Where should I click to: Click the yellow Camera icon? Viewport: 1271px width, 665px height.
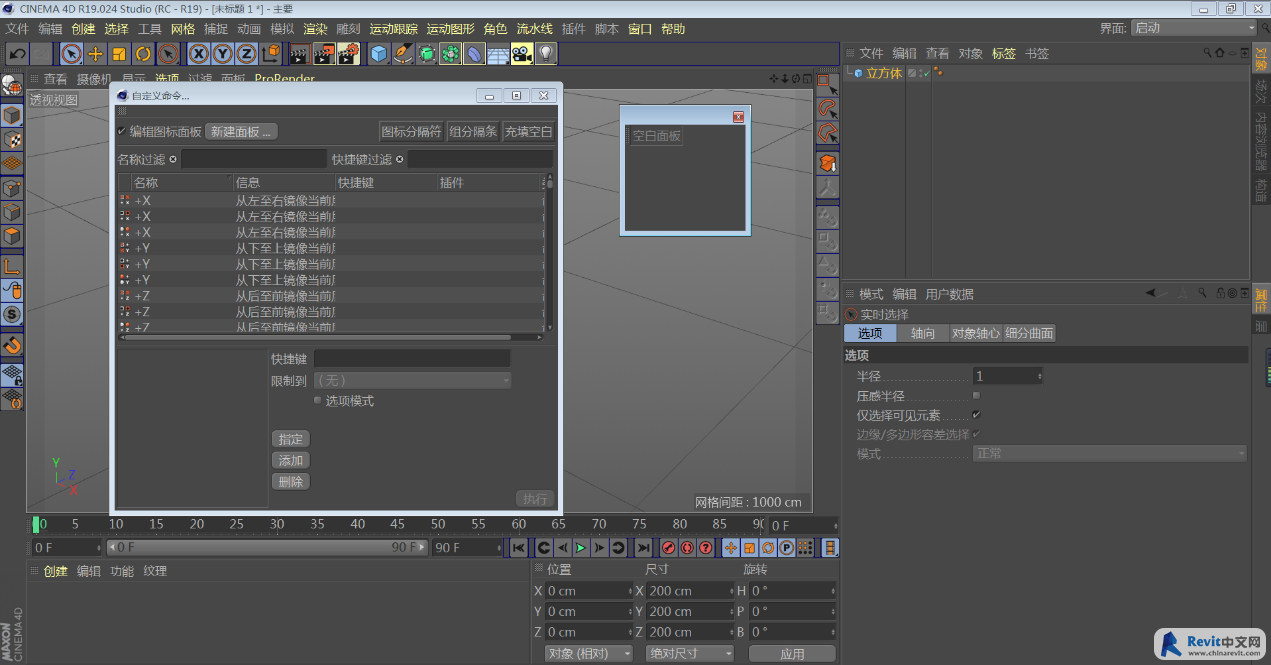[521, 53]
